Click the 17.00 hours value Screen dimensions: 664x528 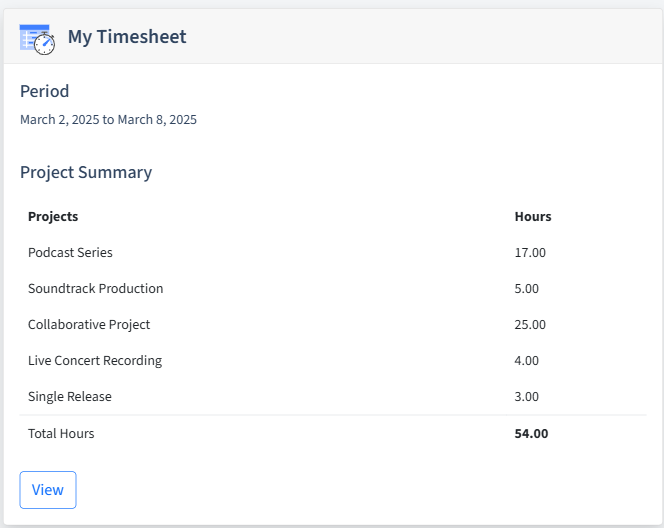click(x=530, y=252)
